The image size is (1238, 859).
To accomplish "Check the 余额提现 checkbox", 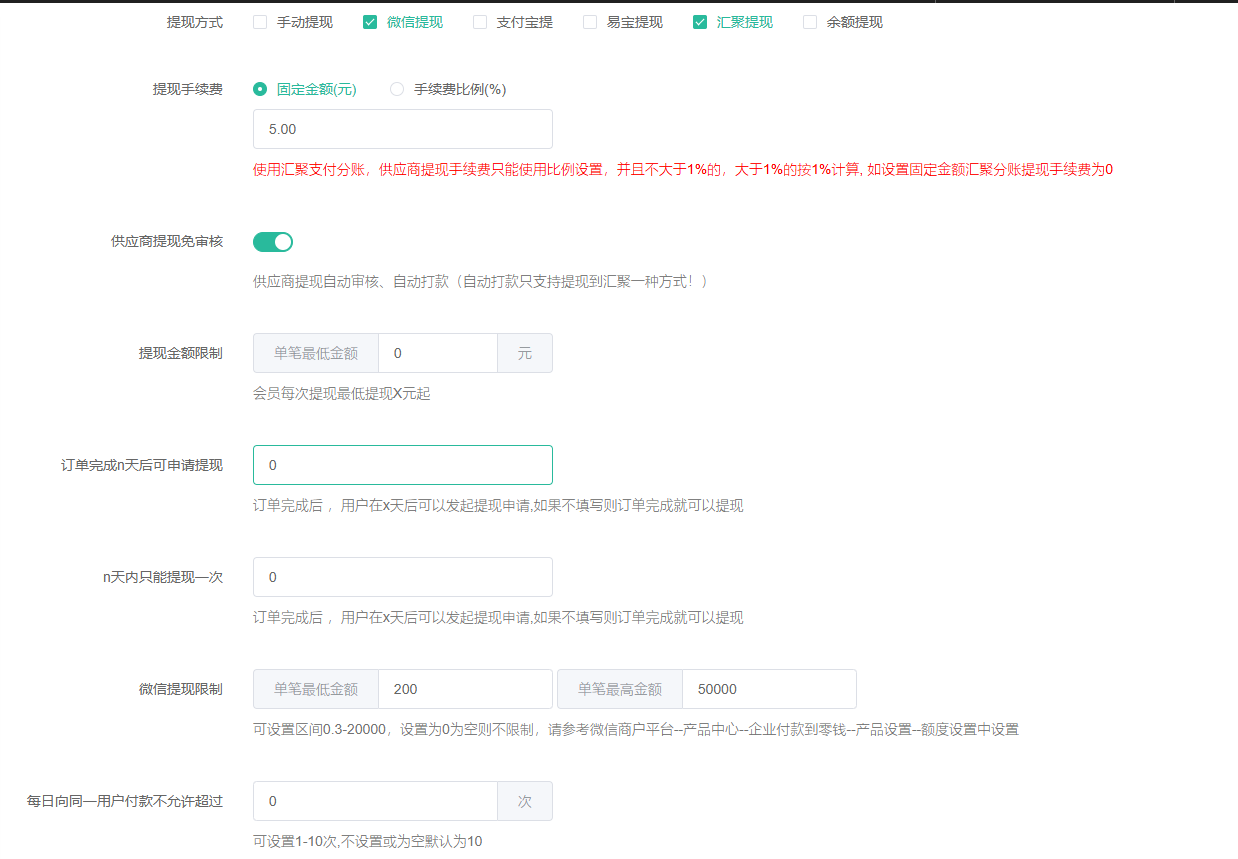I will 810,22.
